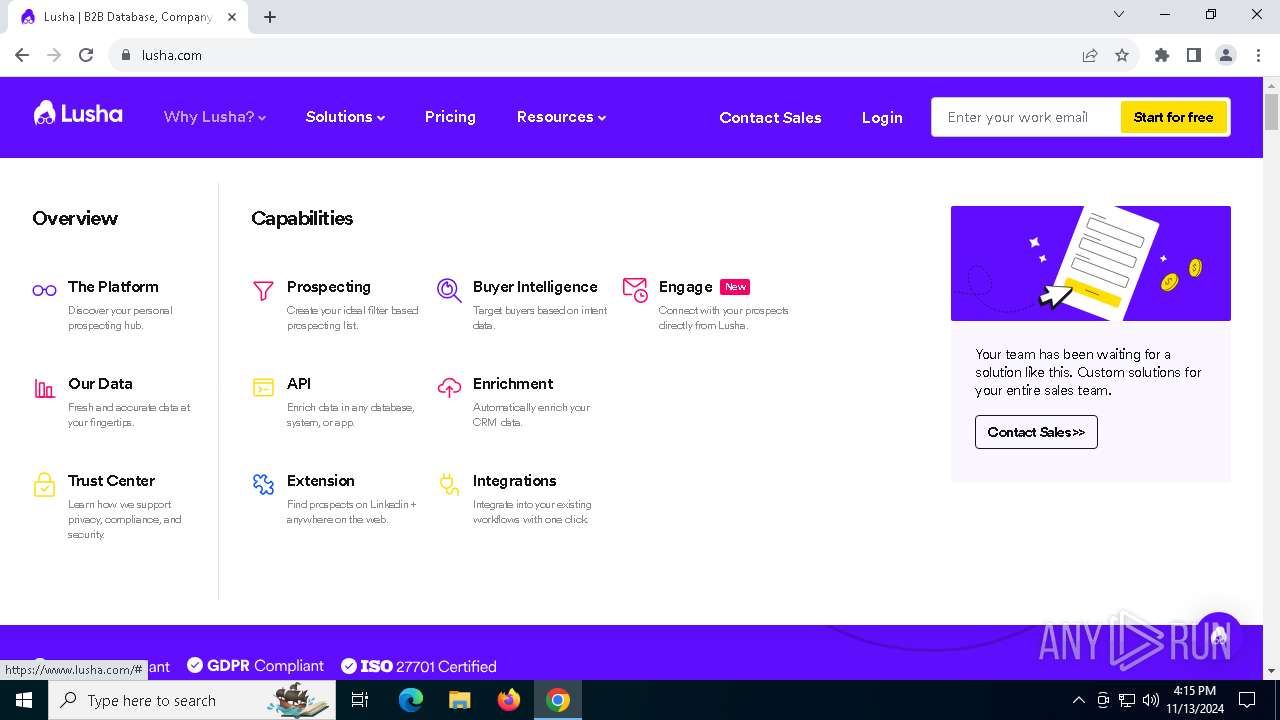Screen dimensions: 1280x720
Task: Open the Extension capability link
Action: pyautogui.click(x=321, y=481)
